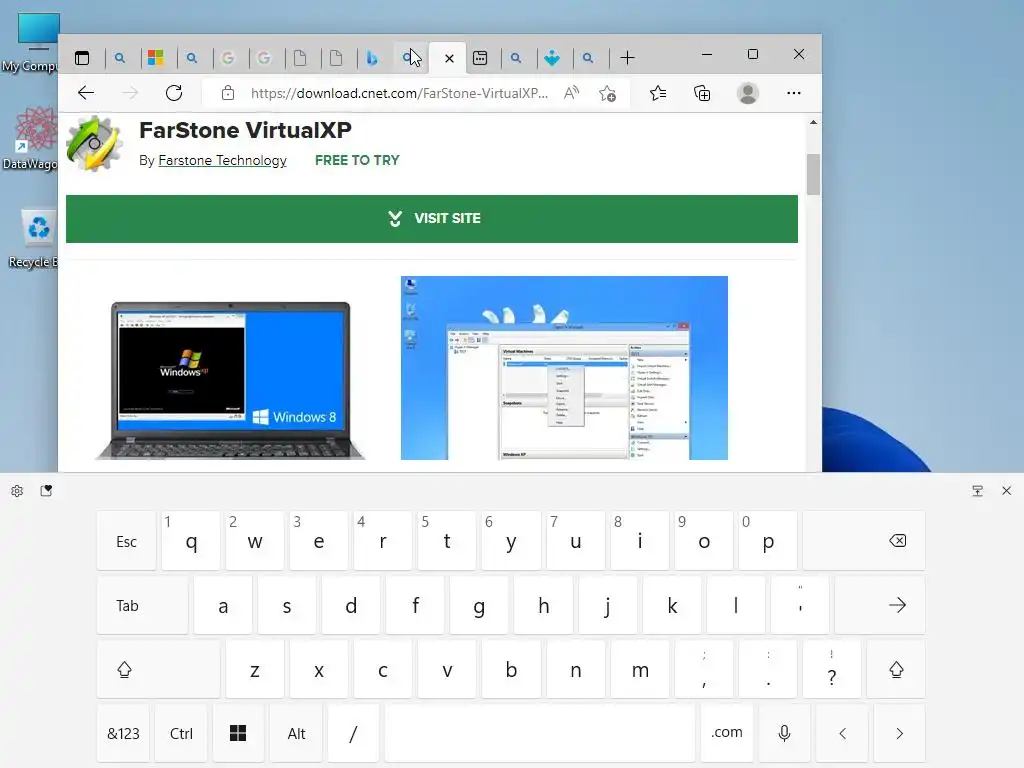The width and height of the screenshot is (1024, 768).
Task: Open the virtual machine manager screenshot
Action: (x=564, y=368)
